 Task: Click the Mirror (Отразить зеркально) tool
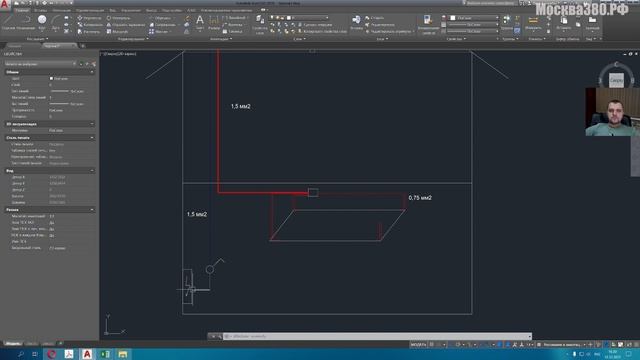pos(126,24)
